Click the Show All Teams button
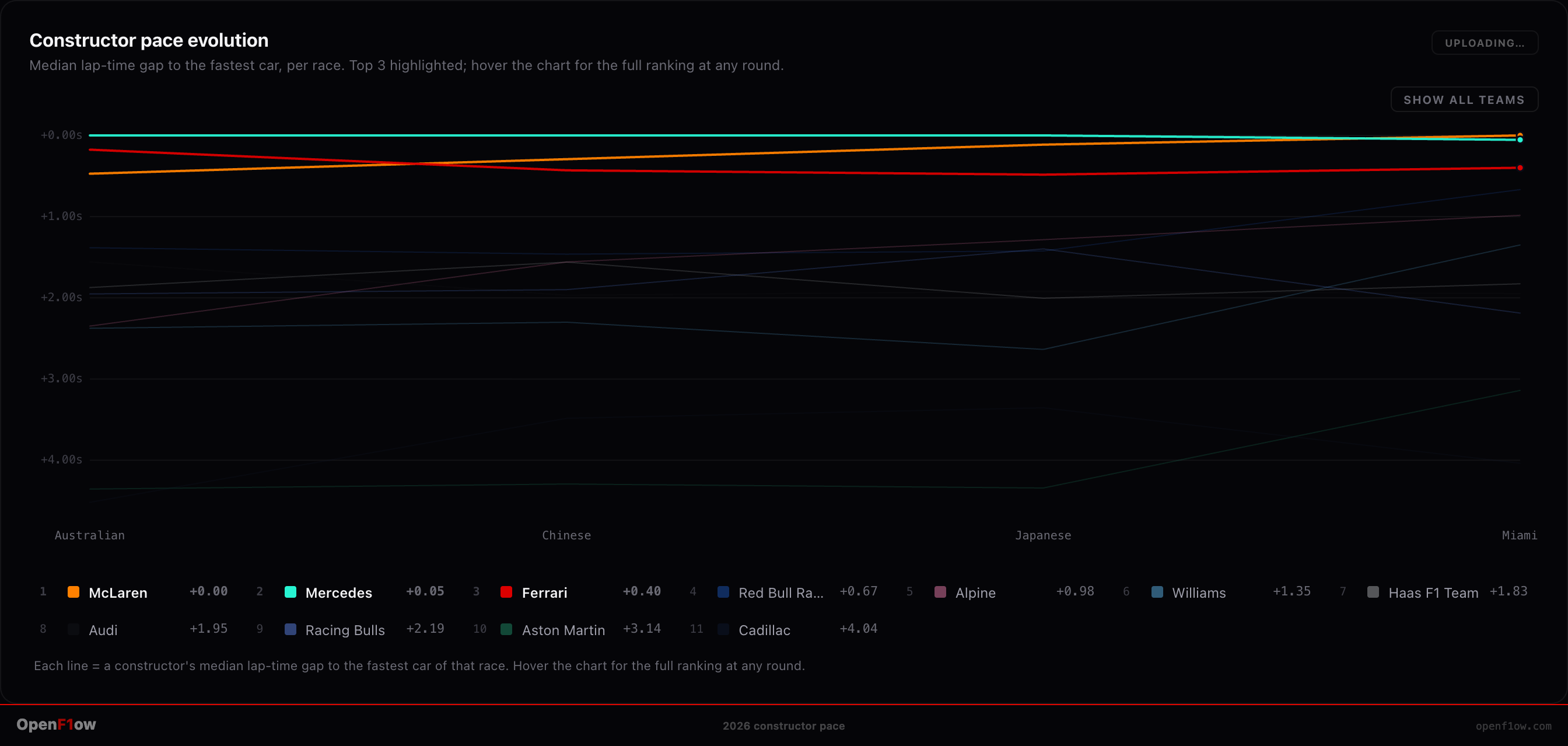Screen dimensions: 1568x746 tap(1464, 100)
